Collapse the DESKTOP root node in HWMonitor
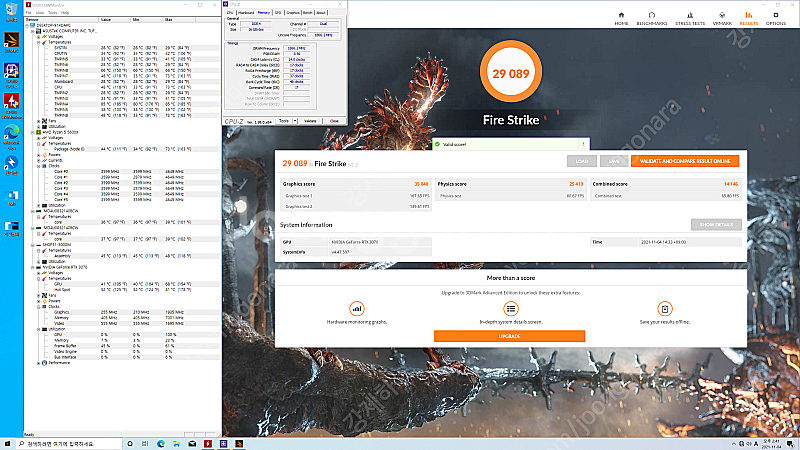Viewport: 800px width, 450px height. [27, 25]
